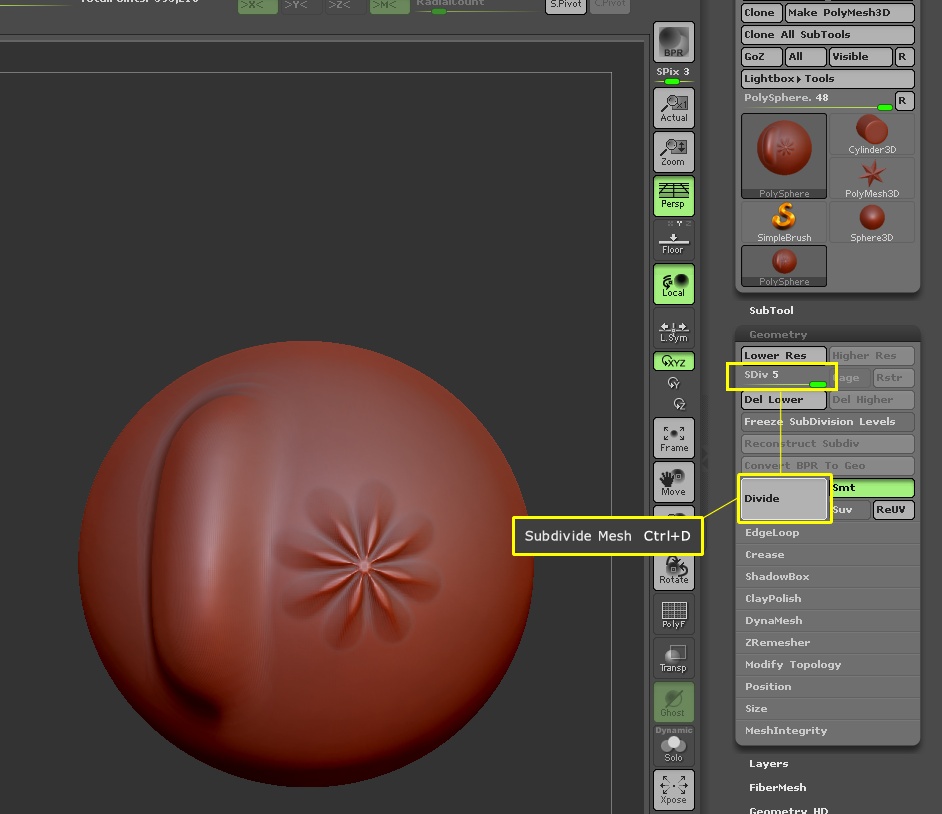Screen dimensions: 942x814
Task: Activate the Zoom magnifier tool
Action: pyautogui.click(x=673, y=152)
